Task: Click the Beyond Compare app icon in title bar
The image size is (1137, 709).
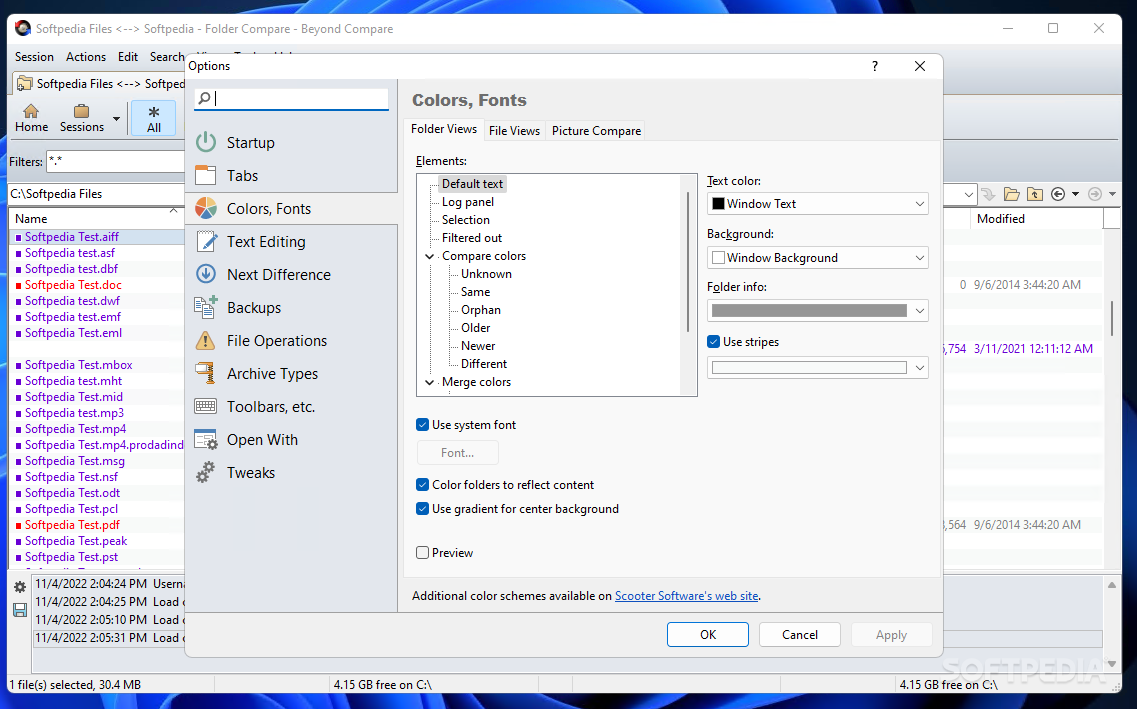Action: tap(23, 28)
